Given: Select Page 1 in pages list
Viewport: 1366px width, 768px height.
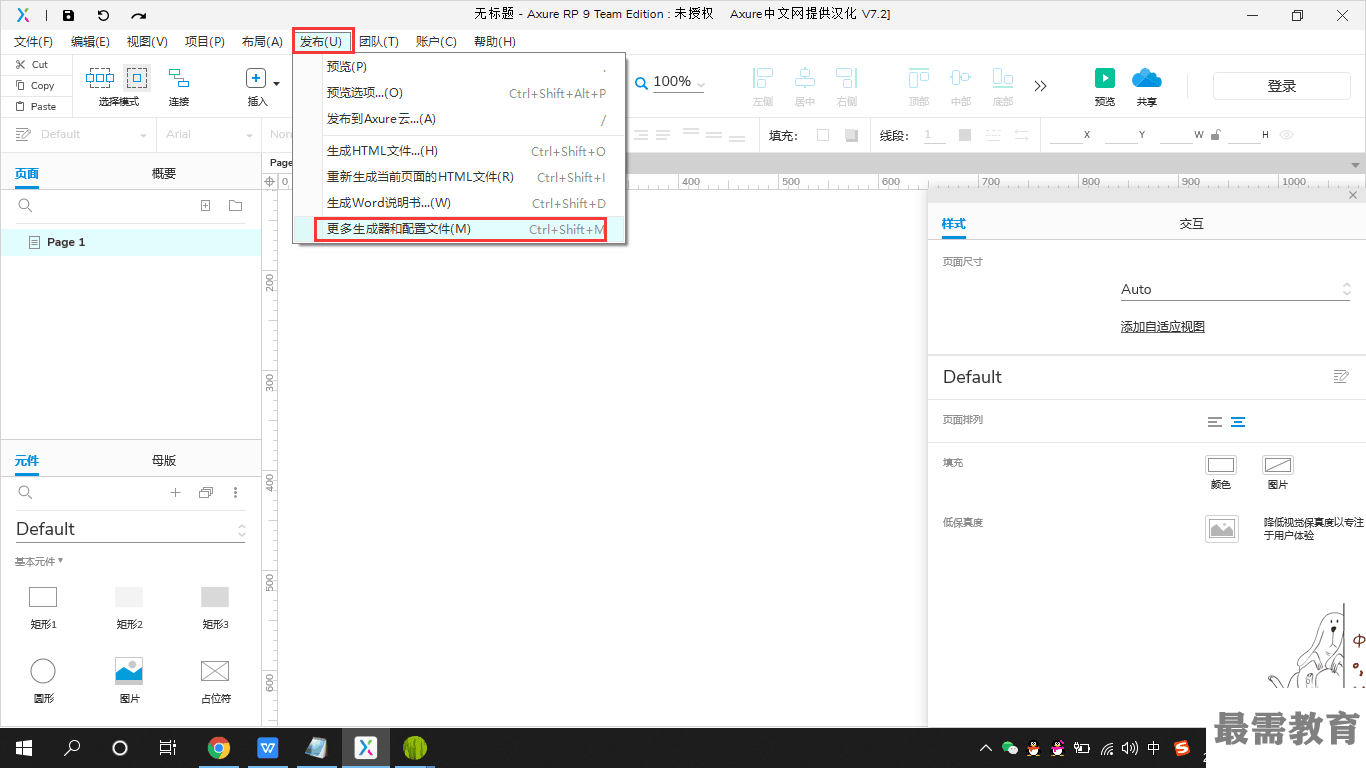Looking at the screenshot, I should tap(131, 242).
